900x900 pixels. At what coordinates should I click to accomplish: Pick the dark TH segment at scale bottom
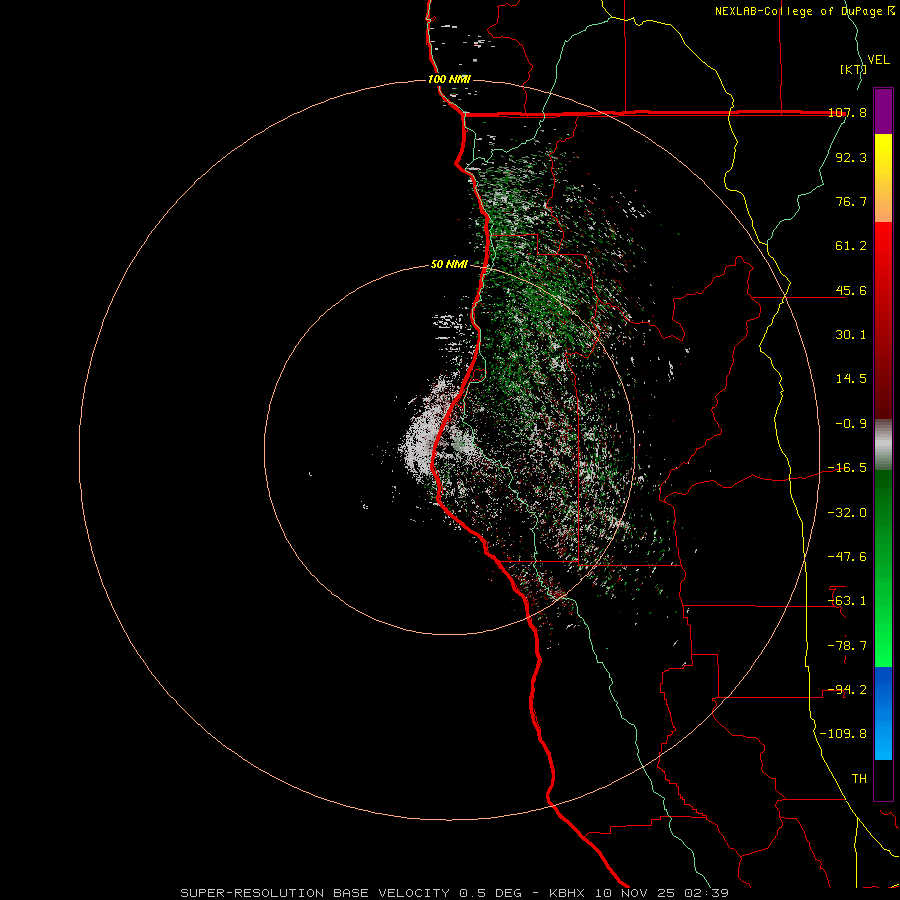[883, 780]
